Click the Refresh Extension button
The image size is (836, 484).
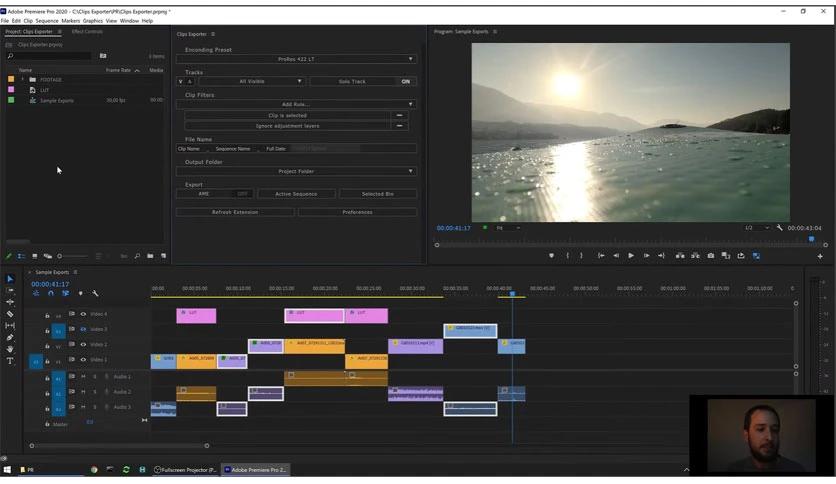click(235, 212)
